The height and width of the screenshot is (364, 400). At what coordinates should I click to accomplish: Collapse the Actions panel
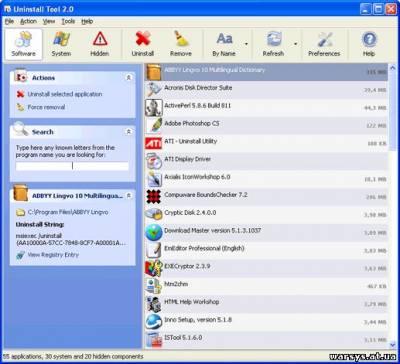[129, 78]
